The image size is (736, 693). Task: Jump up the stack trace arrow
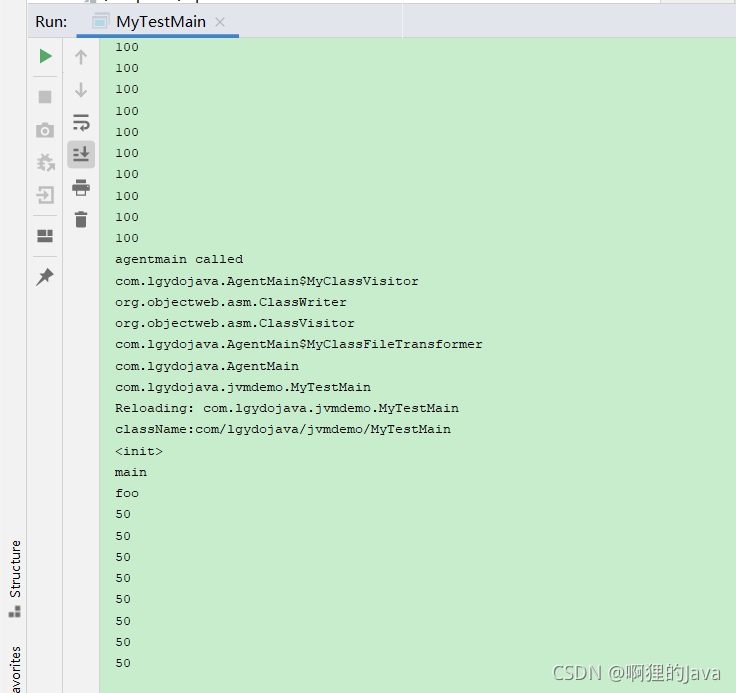[81, 57]
